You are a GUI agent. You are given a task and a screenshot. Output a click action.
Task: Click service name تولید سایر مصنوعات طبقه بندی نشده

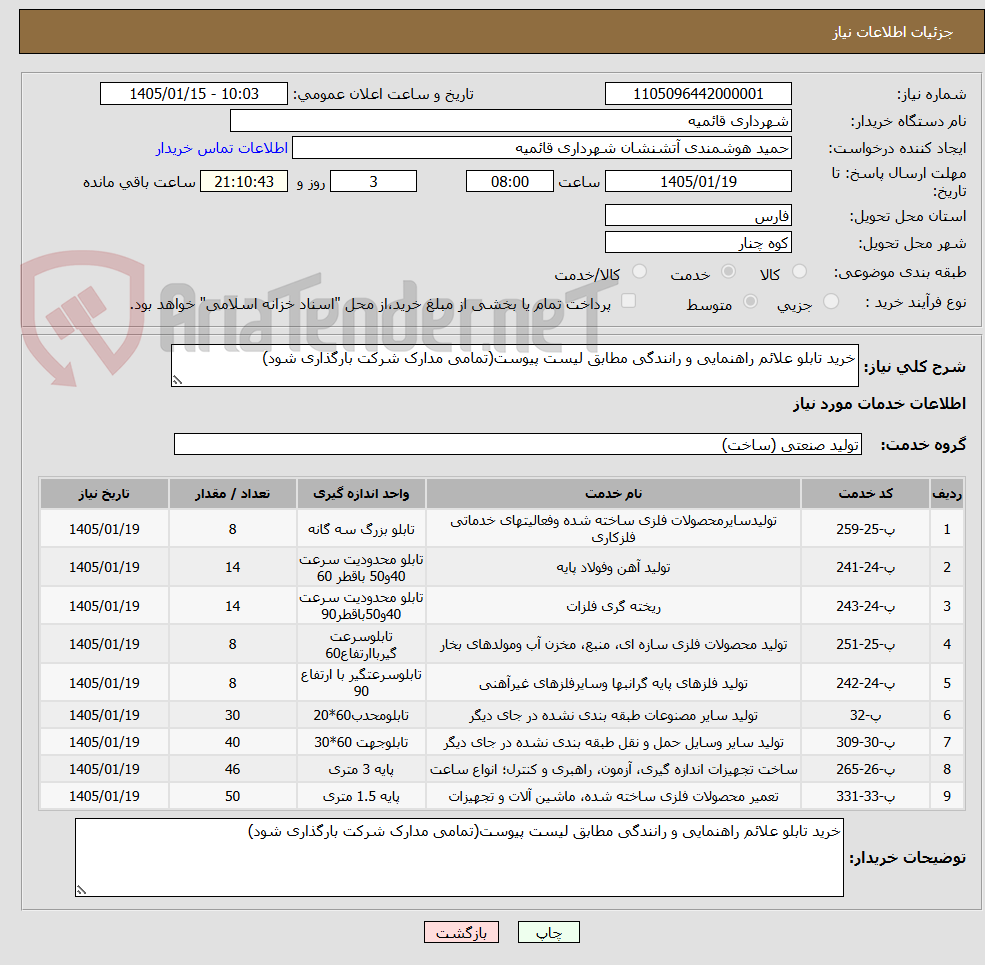coord(613,716)
